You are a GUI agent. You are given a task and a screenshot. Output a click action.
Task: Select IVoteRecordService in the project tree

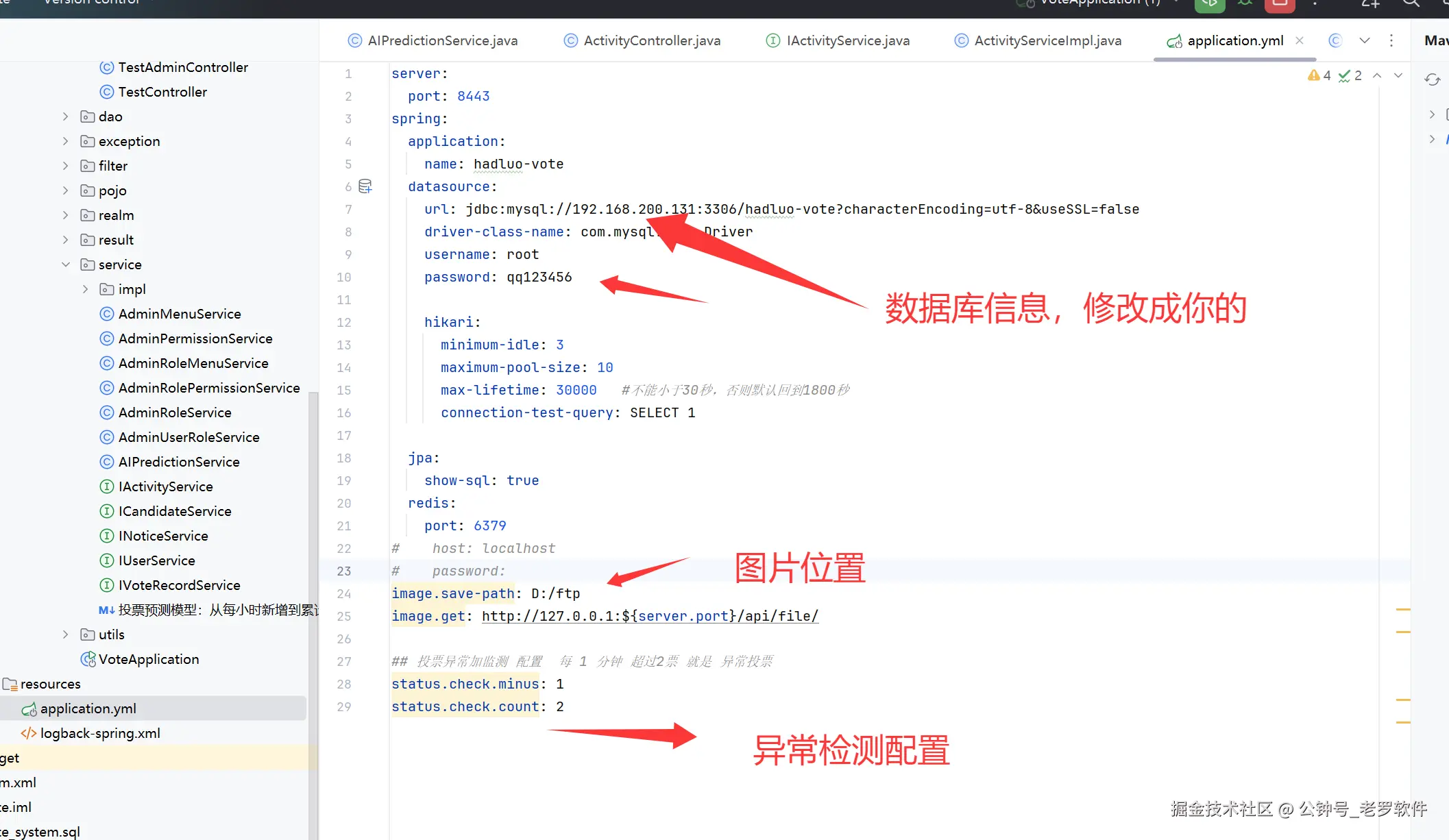[x=180, y=585]
